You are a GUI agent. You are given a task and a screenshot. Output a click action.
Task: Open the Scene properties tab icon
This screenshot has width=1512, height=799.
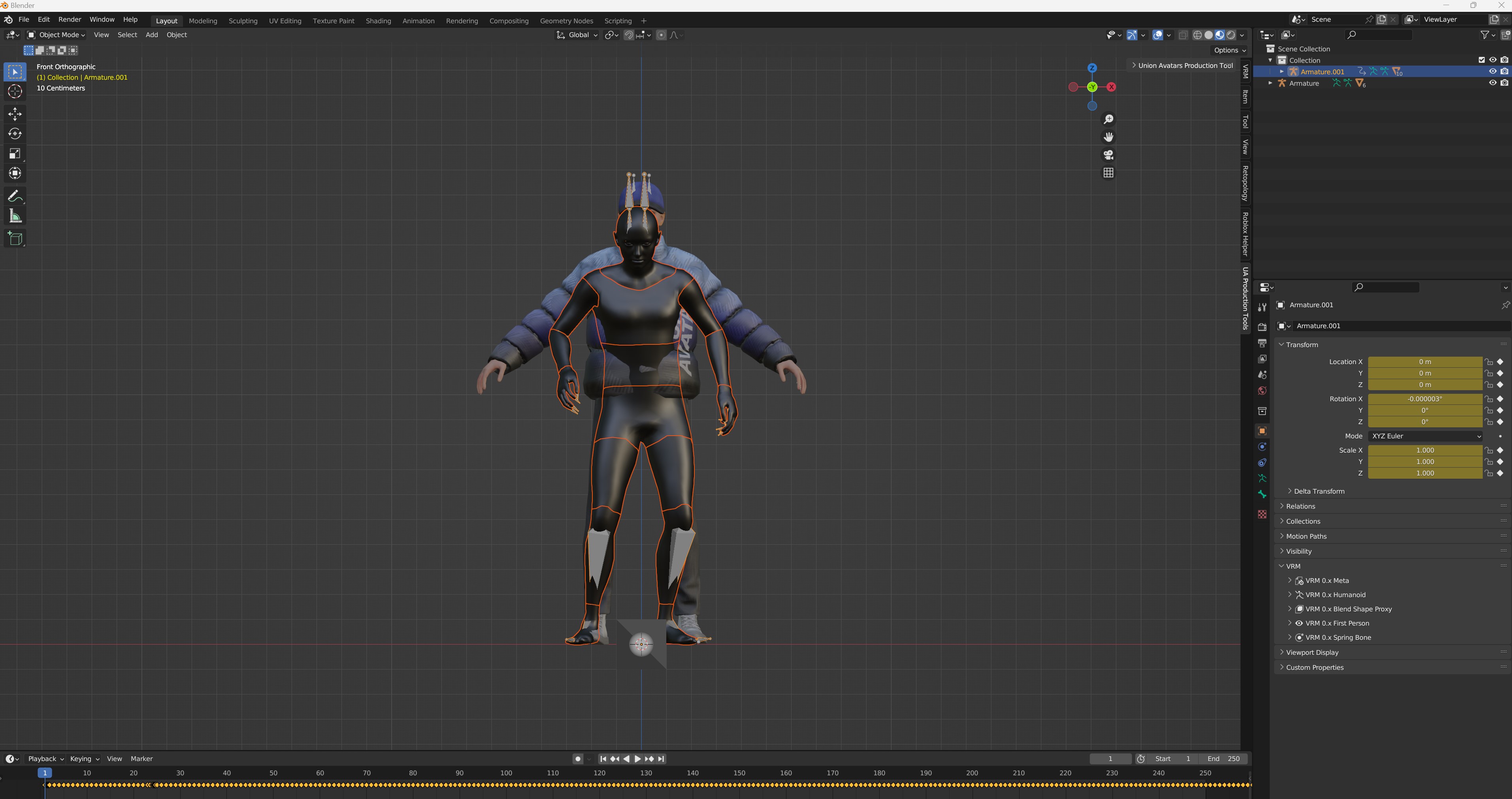pos(1262,375)
